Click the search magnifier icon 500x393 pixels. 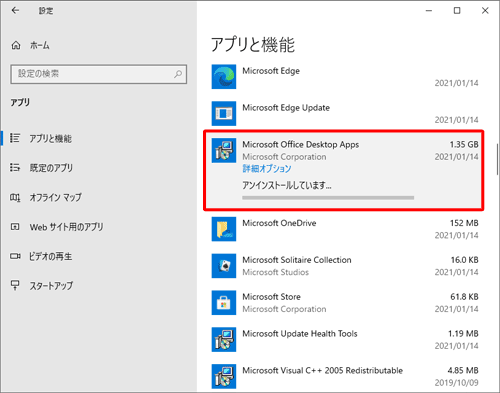click(178, 74)
